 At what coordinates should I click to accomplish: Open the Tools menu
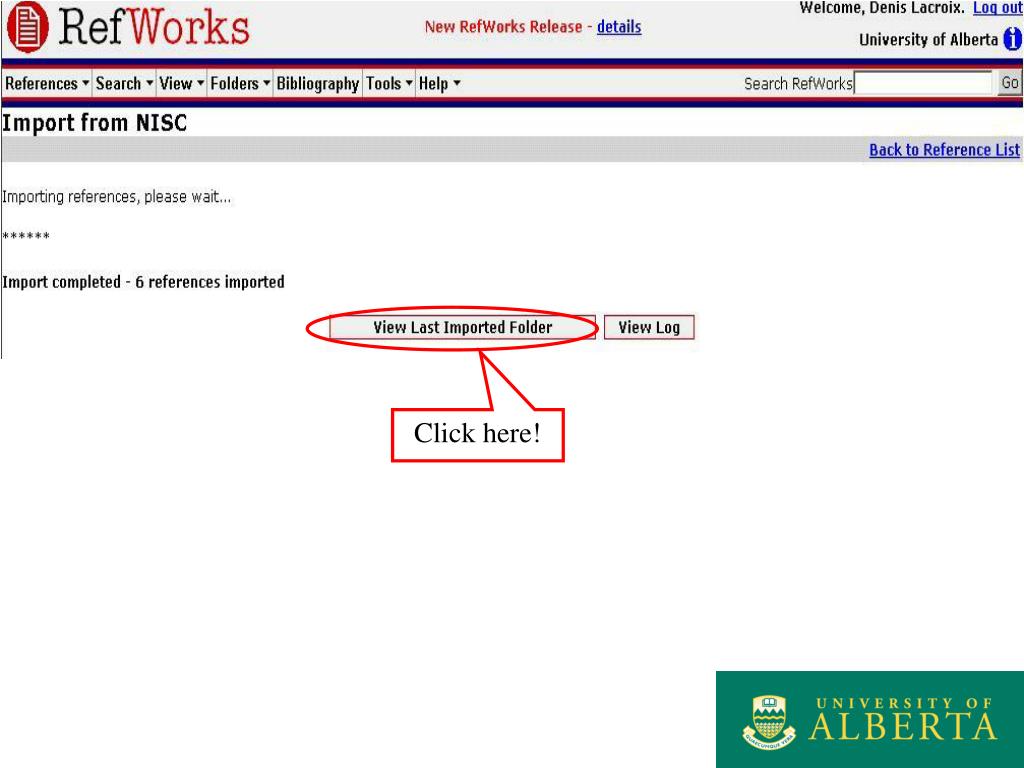pyautogui.click(x=389, y=84)
